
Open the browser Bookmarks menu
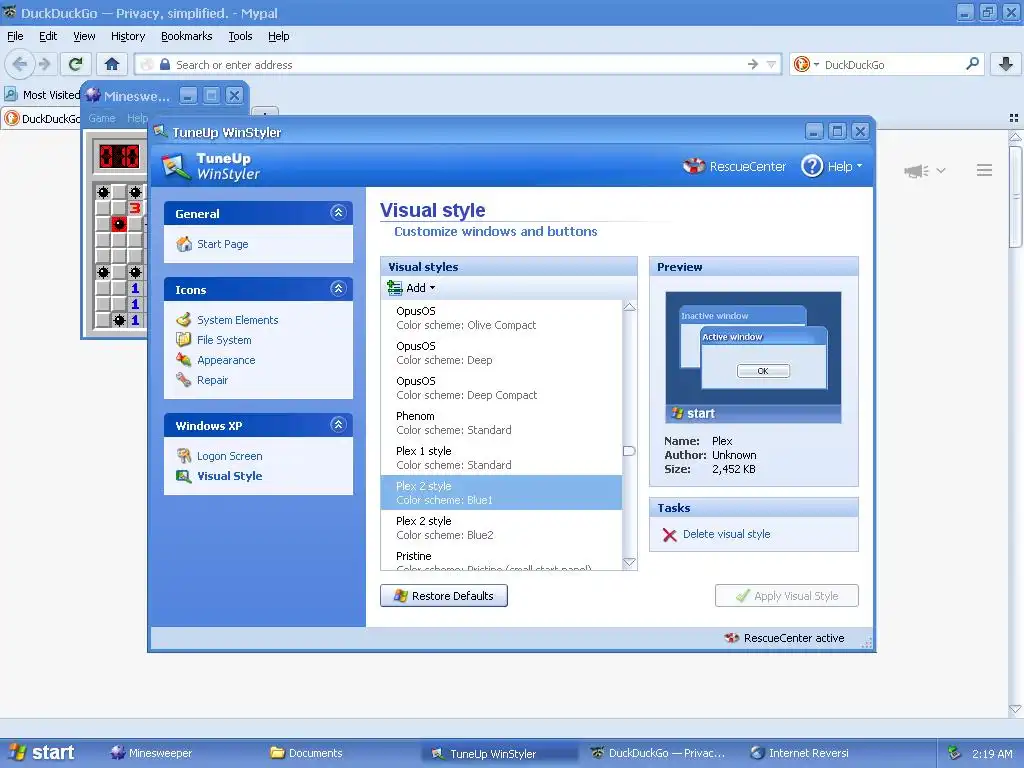click(187, 36)
